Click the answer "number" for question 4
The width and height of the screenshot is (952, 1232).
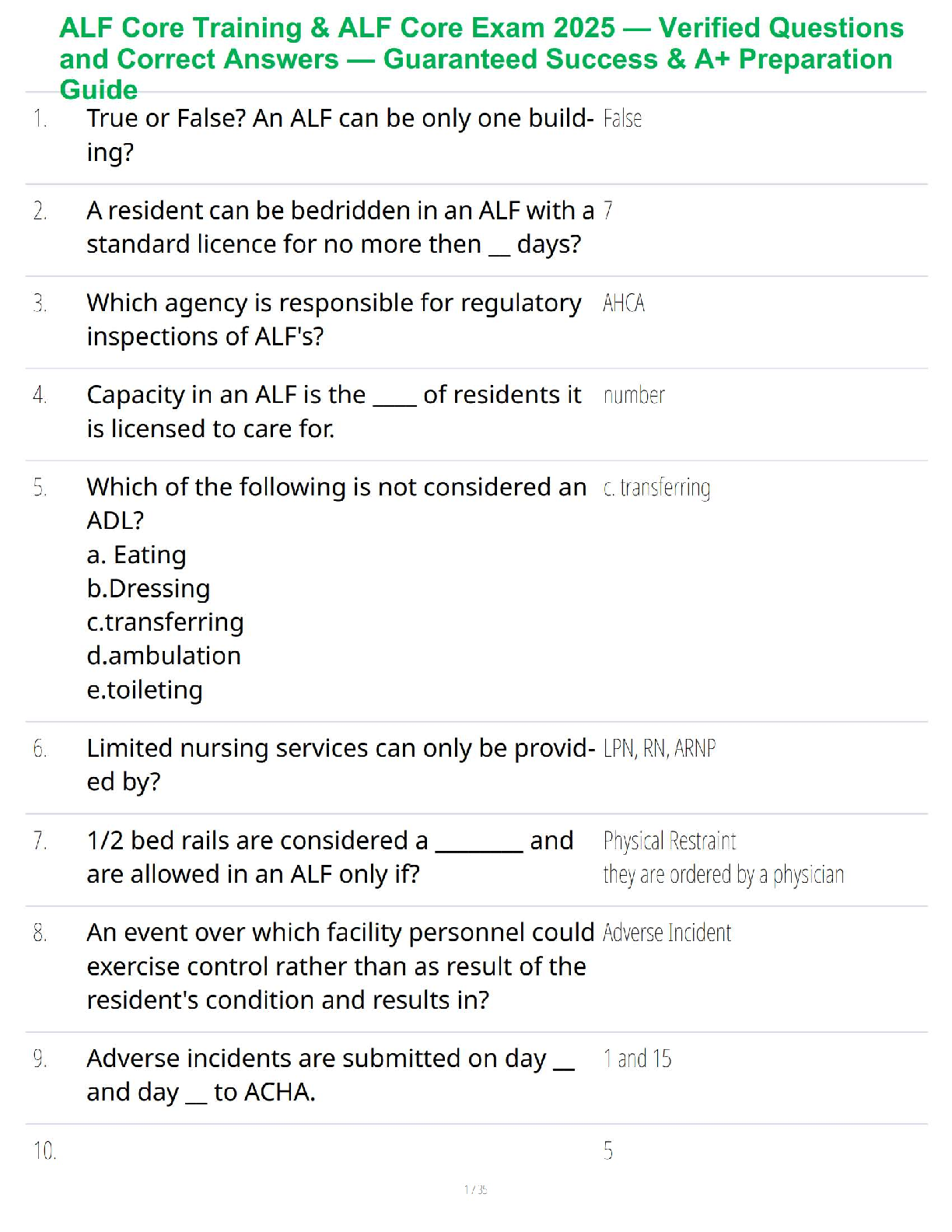point(634,396)
